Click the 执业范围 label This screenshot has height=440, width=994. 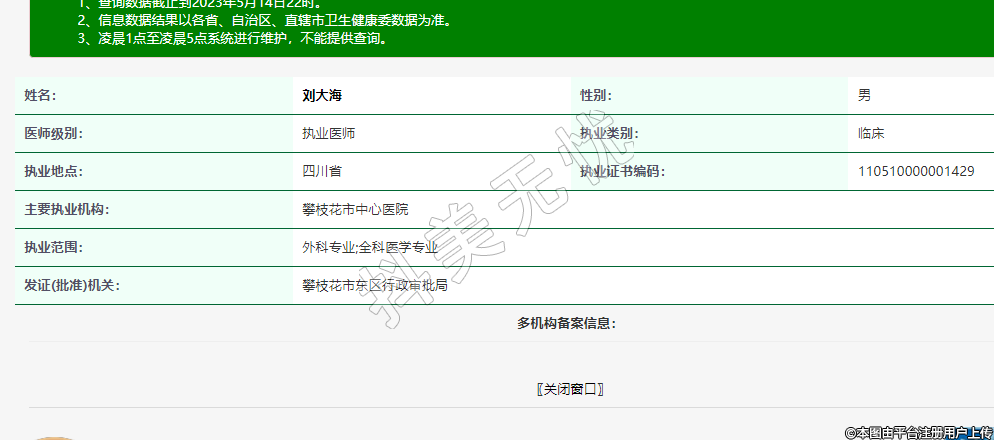coord(54,247)
